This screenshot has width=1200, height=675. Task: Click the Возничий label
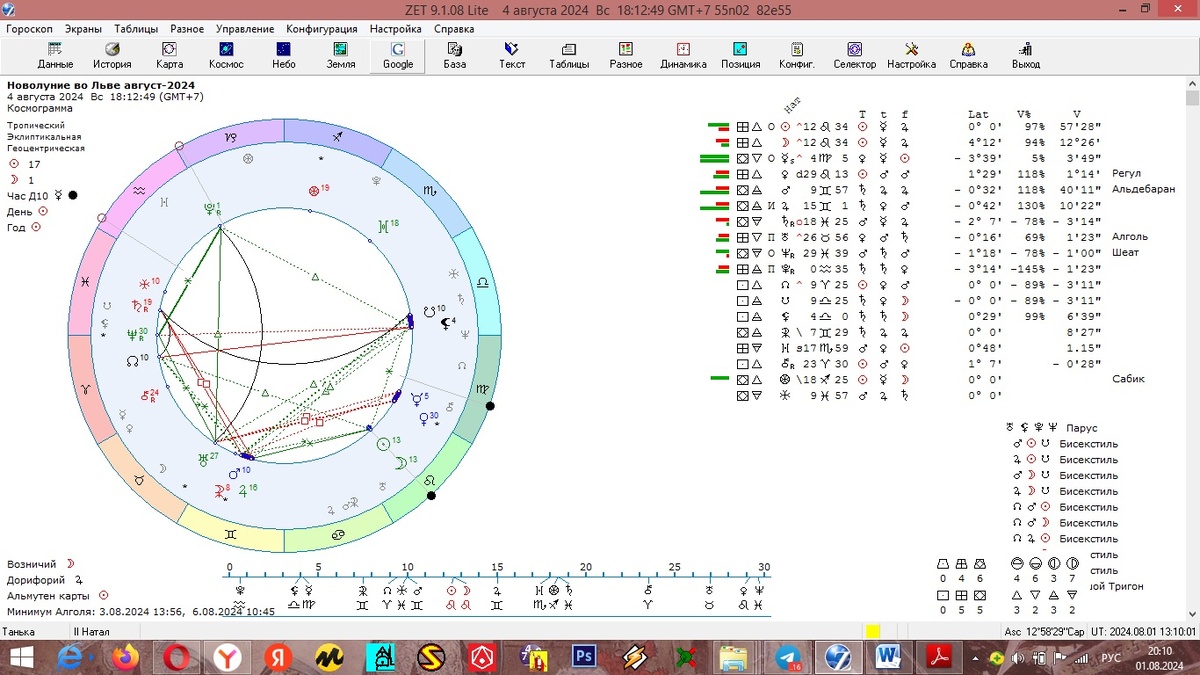coord(31,564)
